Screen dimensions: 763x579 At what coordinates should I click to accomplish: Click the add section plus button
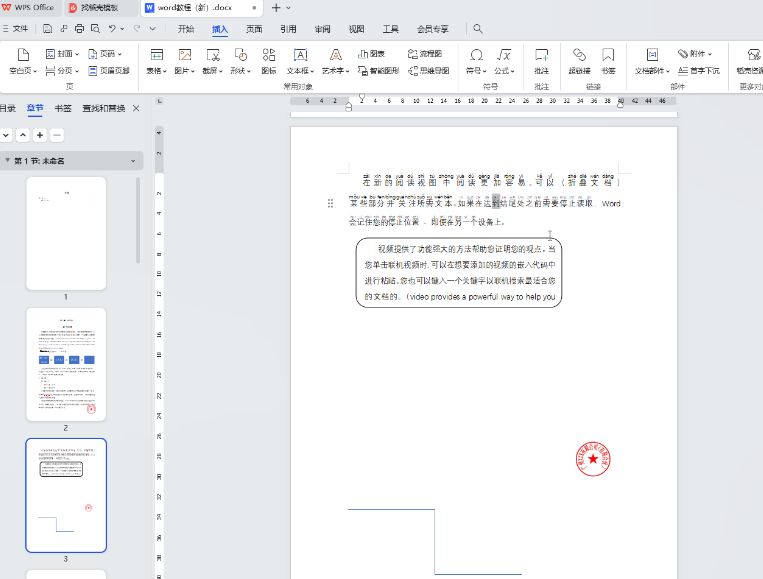[x=40, y=135]
